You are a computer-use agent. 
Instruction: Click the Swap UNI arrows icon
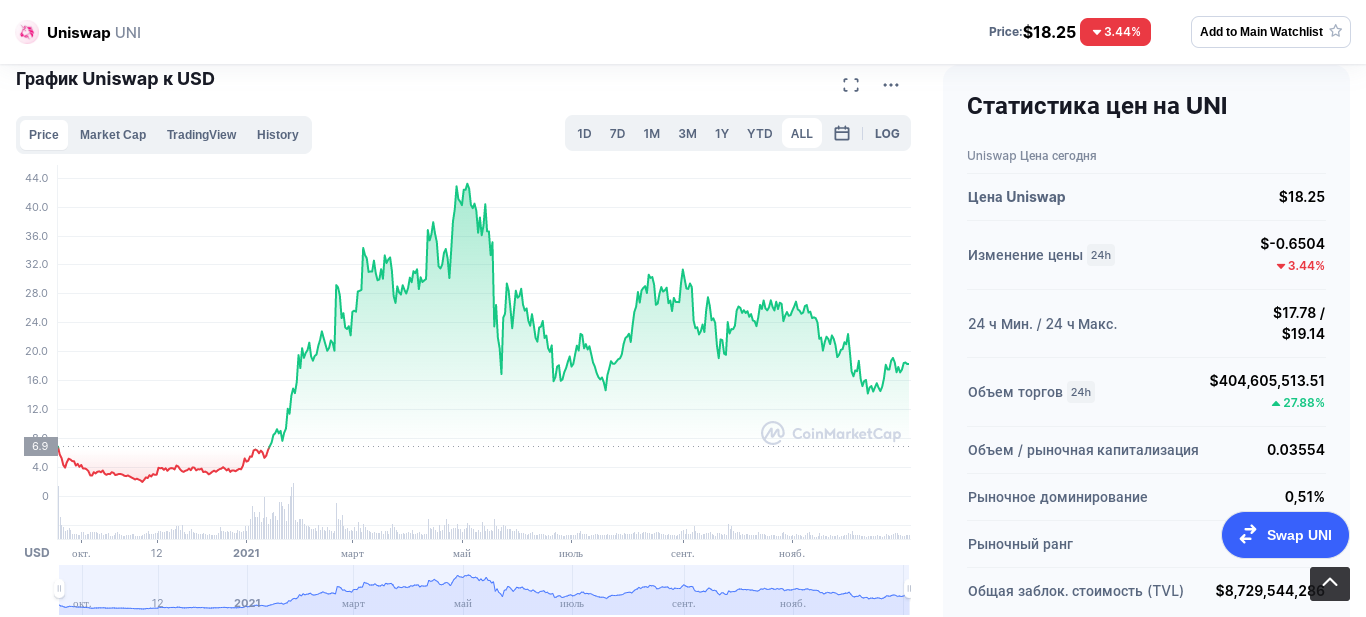1248,535
